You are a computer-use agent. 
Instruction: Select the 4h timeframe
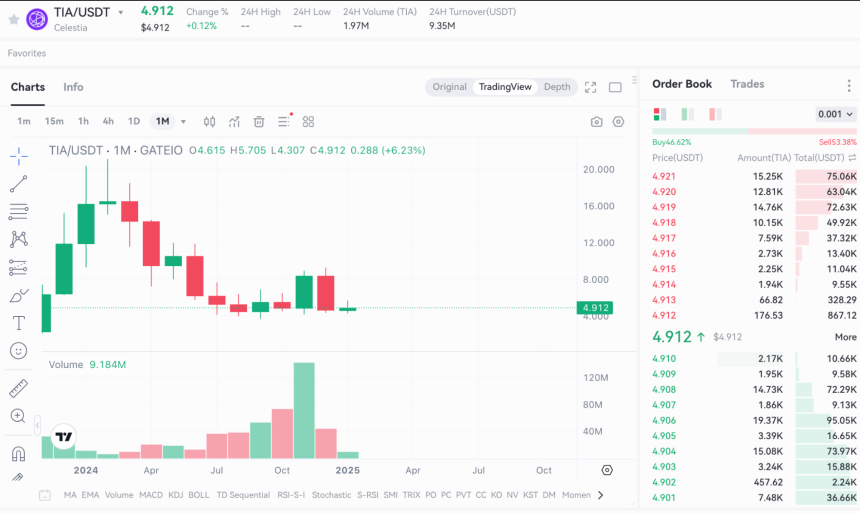(108, 121)
